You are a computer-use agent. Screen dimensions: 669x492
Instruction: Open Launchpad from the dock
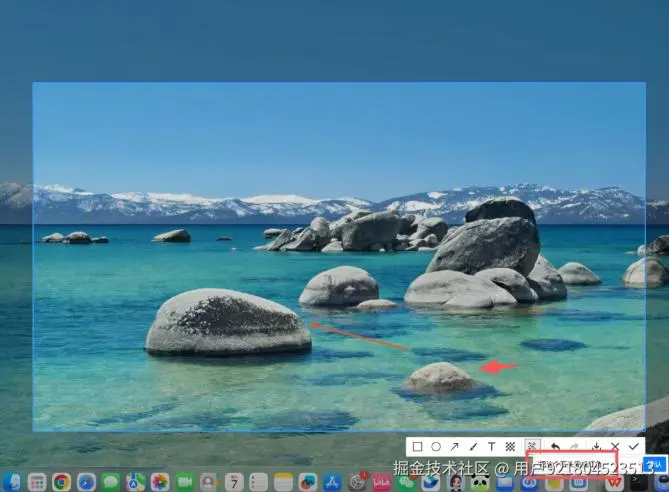(37, 482)
